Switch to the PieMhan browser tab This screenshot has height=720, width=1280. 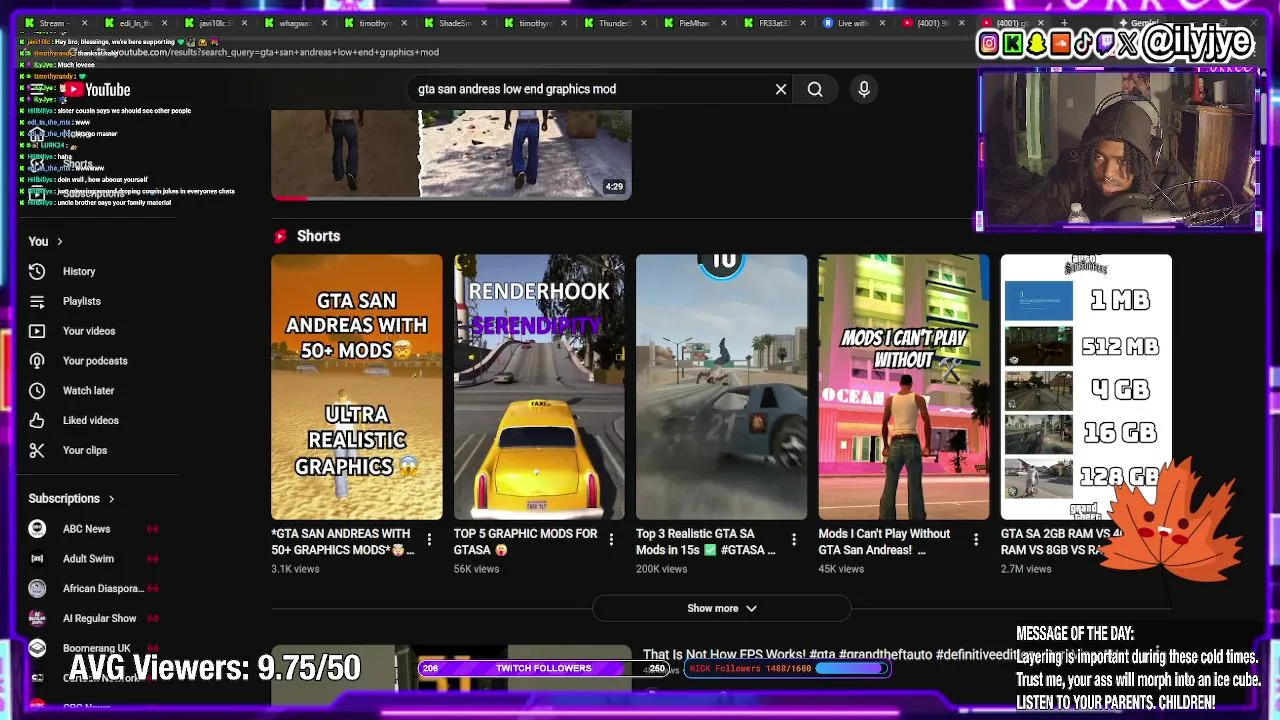695,23
